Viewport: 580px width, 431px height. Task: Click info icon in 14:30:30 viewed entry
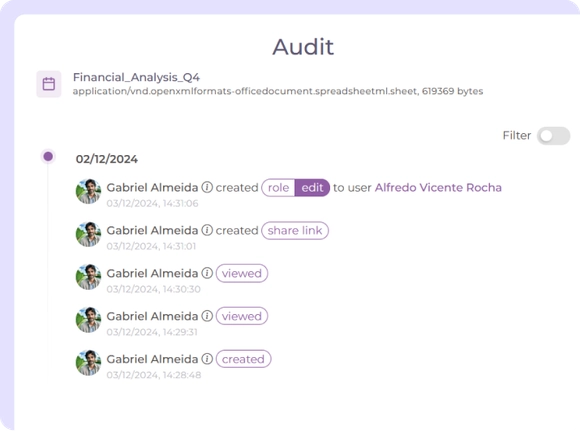[x=207, y=273]
